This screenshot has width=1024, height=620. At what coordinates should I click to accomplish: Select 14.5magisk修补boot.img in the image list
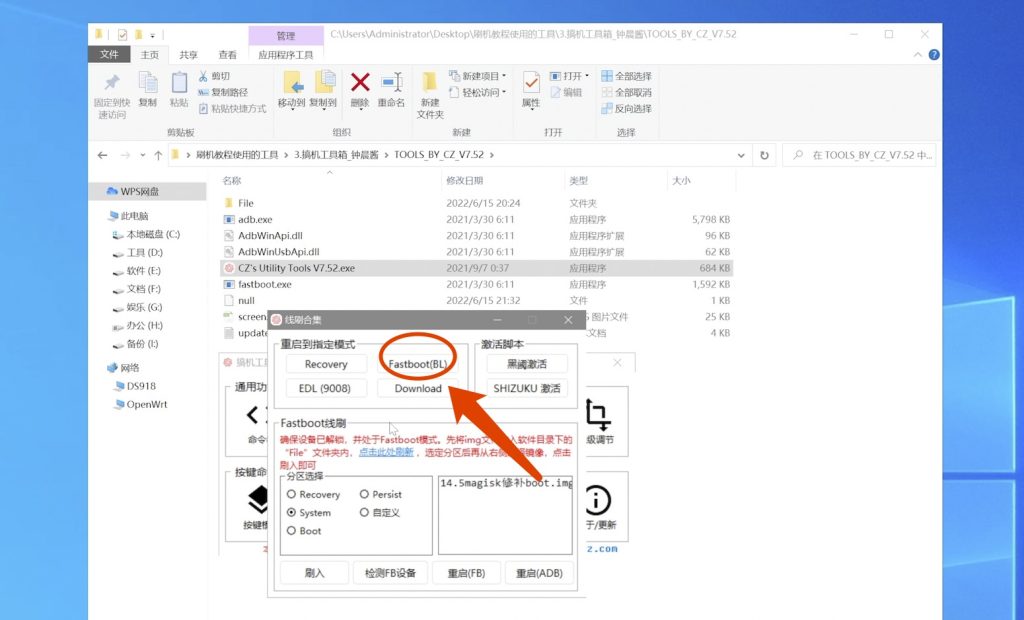pyautogui.click(x=506, y=483)
